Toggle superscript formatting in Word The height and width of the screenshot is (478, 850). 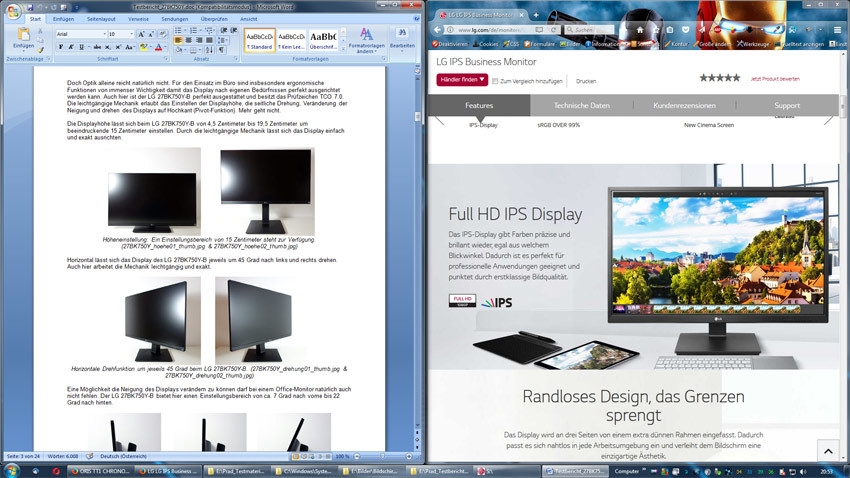(x=118, y=48)
